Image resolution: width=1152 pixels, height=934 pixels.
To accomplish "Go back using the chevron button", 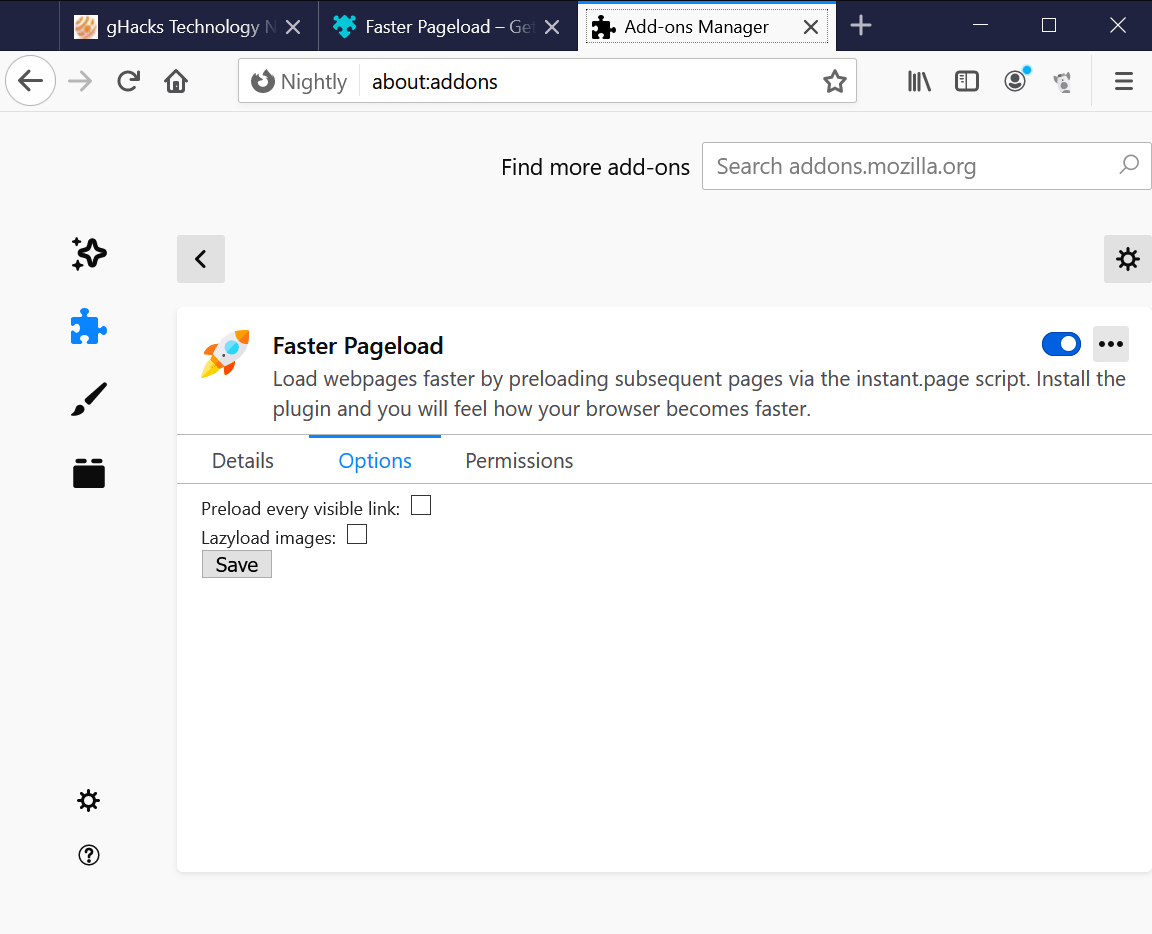I will [x=200, y=259].
